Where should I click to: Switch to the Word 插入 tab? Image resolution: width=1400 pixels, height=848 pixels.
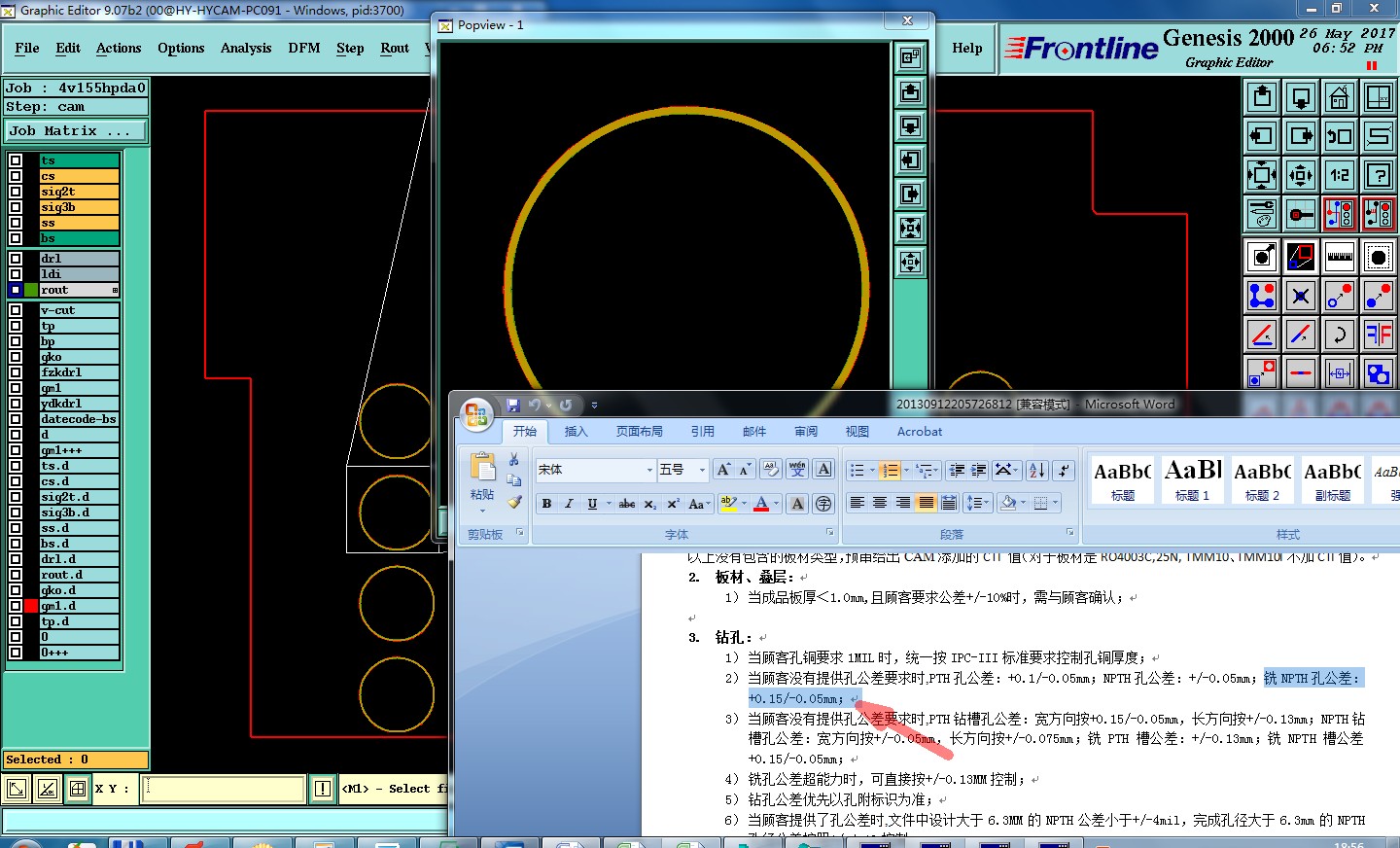tap(577, 432)
